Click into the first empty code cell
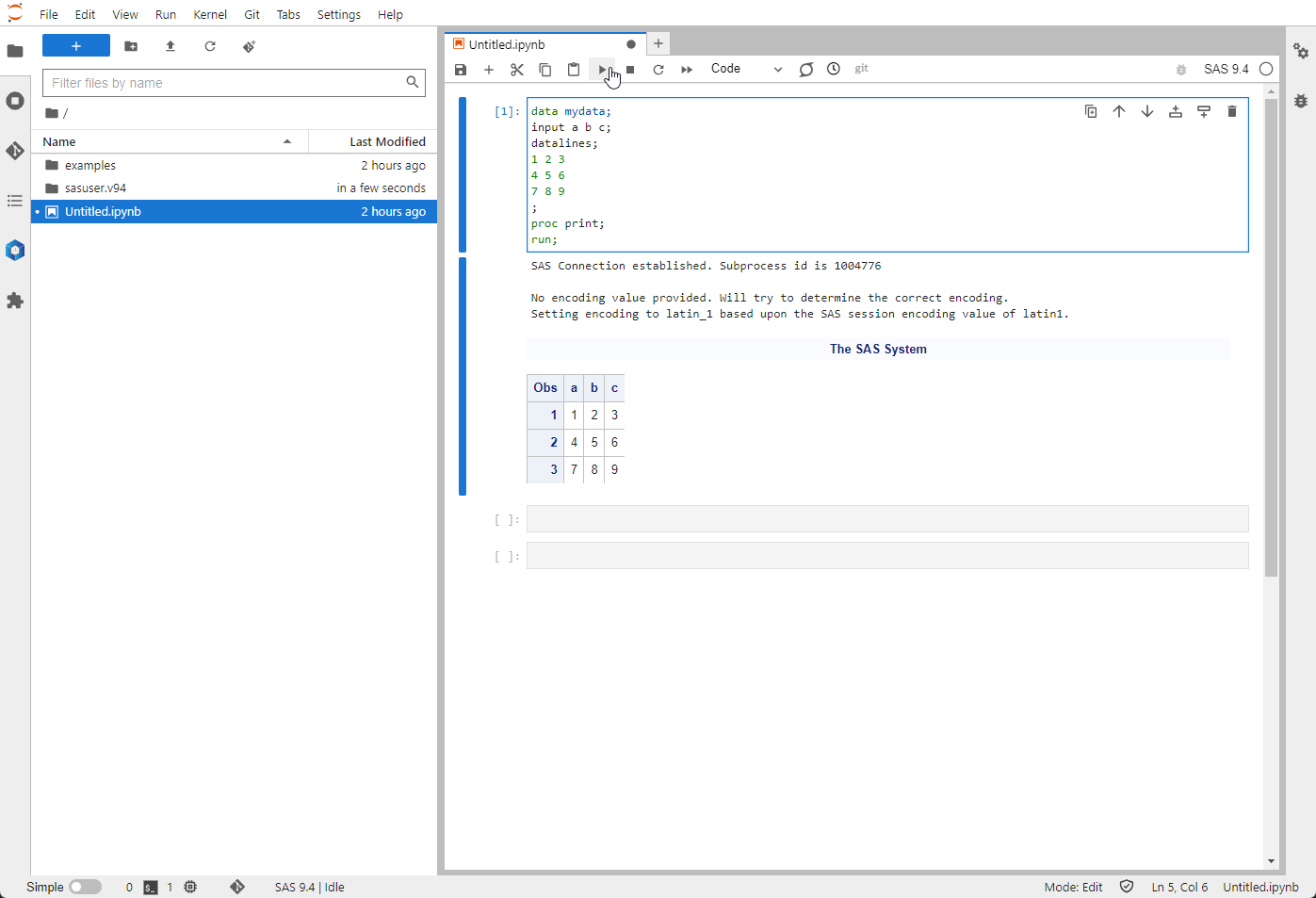1316x898 pixels. pyautogui.click(x=887, y=519)
